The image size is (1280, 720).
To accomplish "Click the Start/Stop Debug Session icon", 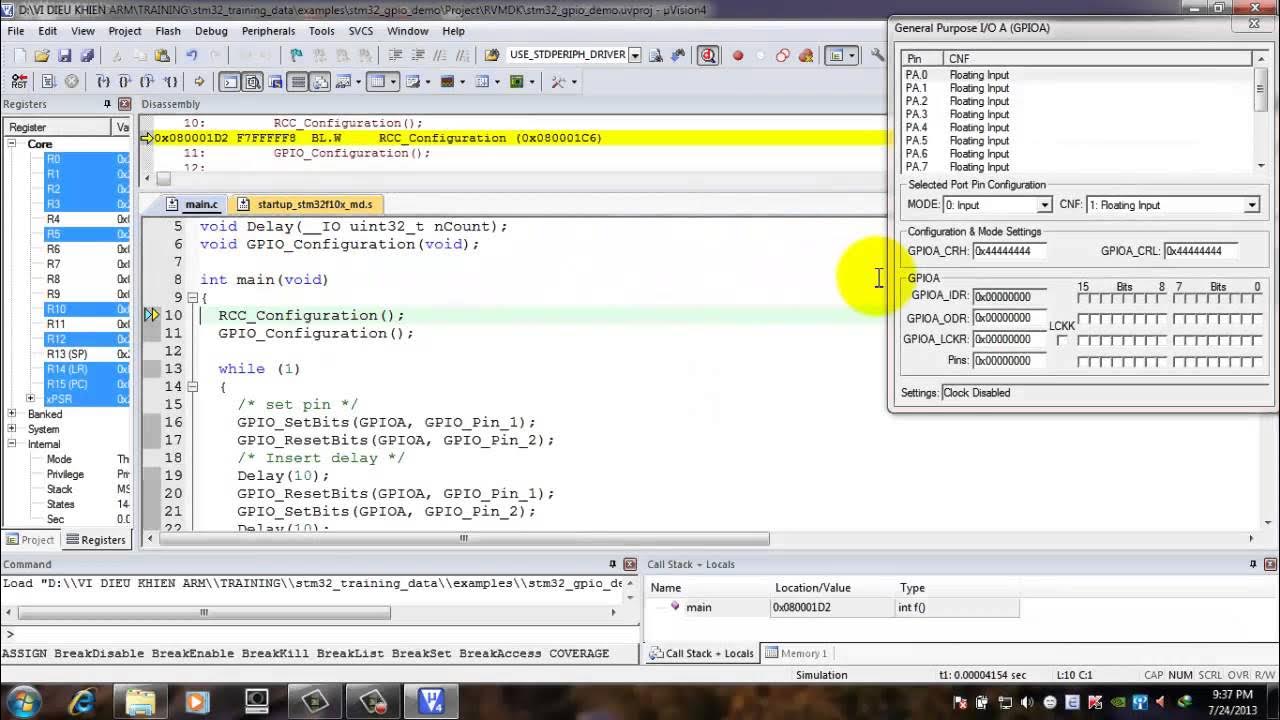I will click(708, 55).
